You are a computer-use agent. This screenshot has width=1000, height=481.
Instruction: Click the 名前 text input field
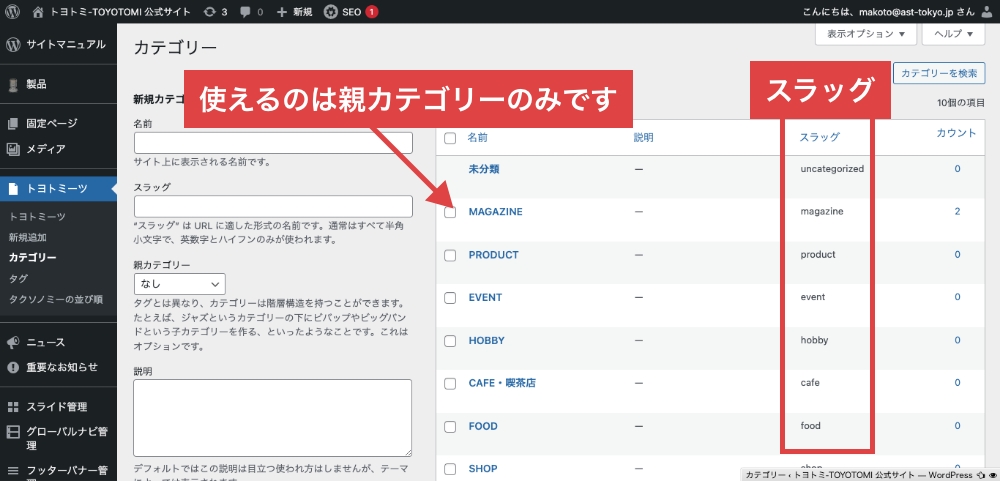[274, 143]
